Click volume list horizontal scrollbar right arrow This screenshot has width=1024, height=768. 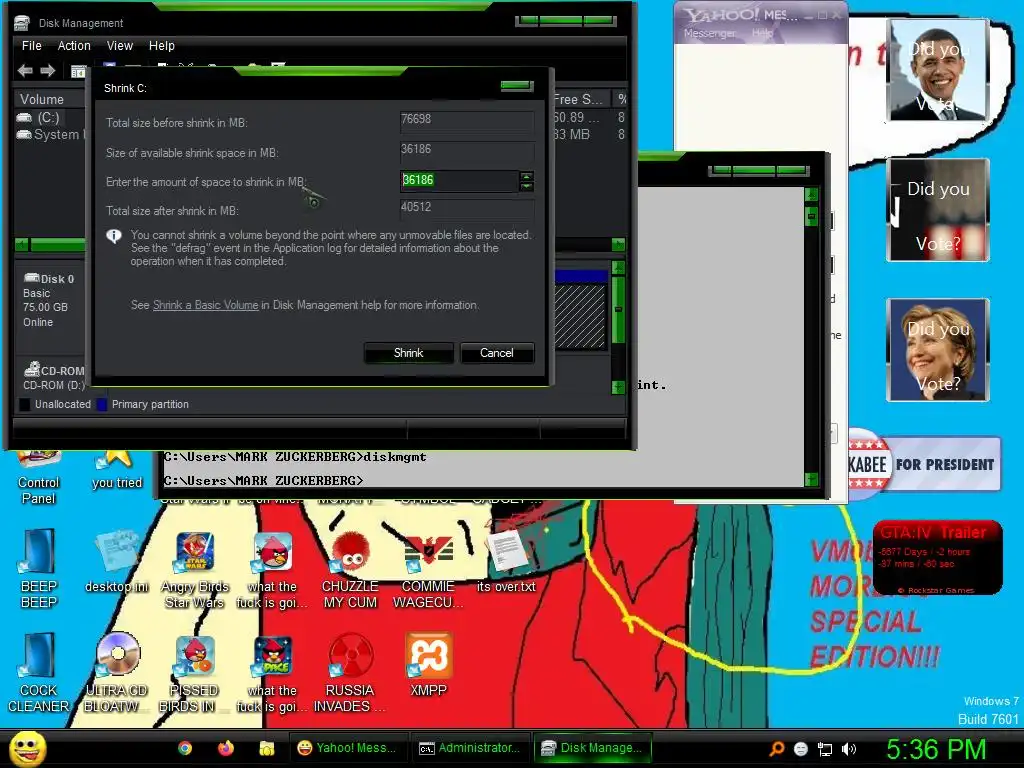[618, 245]
